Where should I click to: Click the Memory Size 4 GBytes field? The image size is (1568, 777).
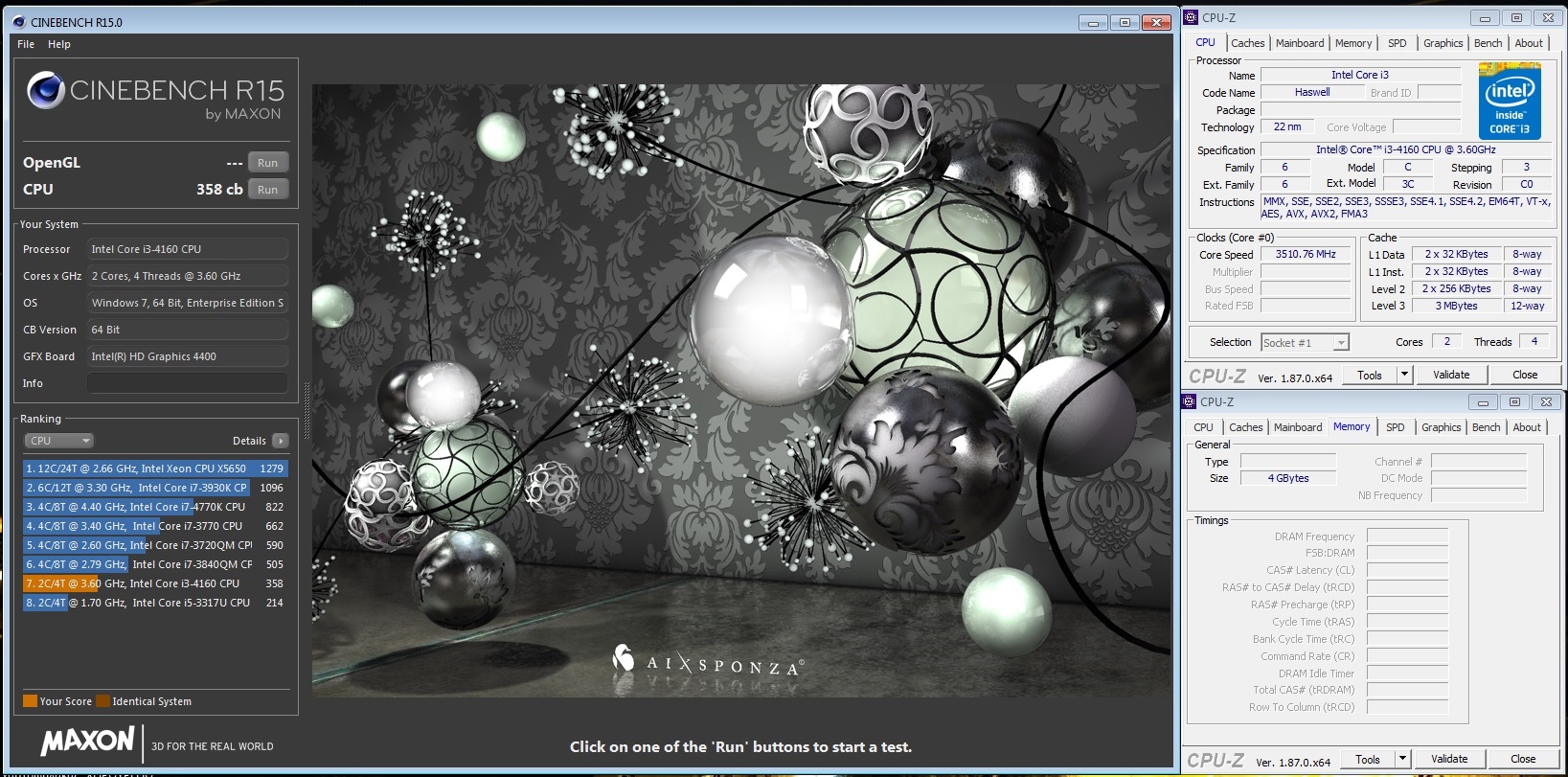[1288, 478]
